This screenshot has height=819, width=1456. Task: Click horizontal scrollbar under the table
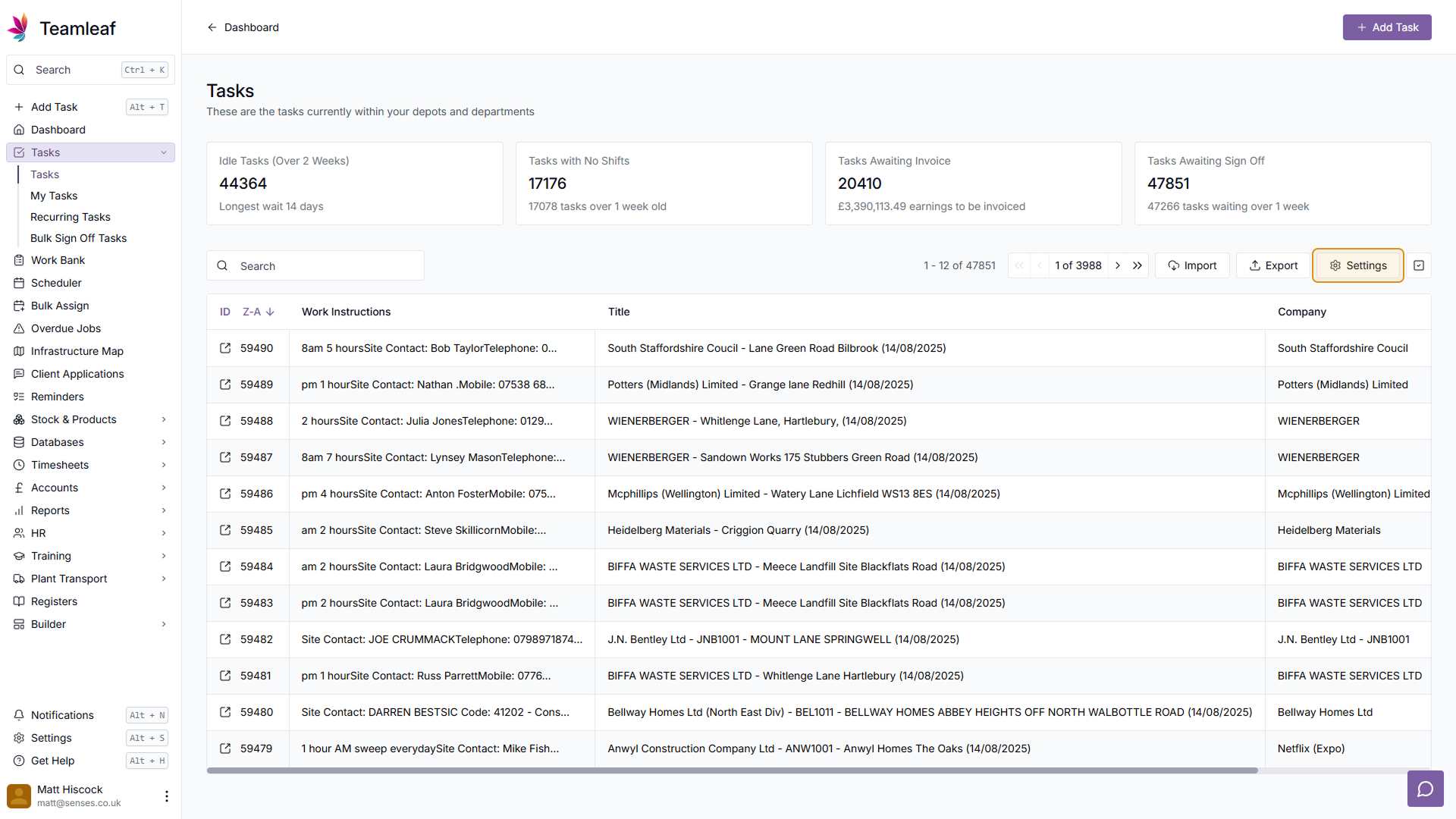[x=732, y=770]
